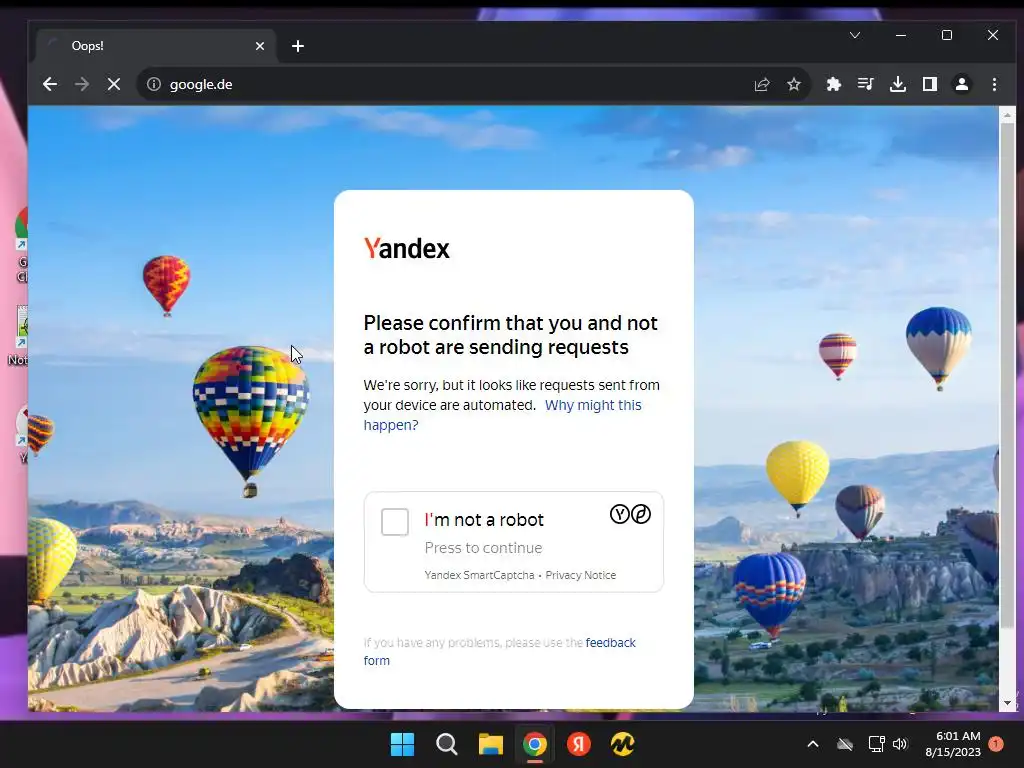Open the network tray icon
1024x768 pixels.
(x=876, y=744)
